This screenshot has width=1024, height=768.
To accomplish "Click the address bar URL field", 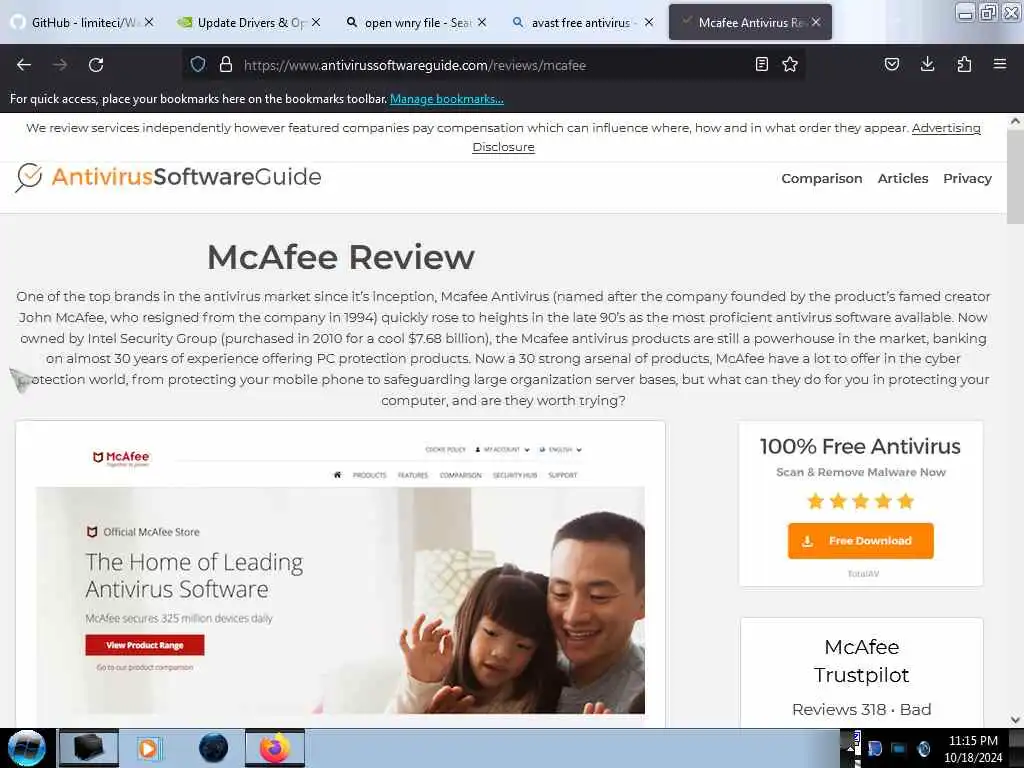I will click(496, 65).
